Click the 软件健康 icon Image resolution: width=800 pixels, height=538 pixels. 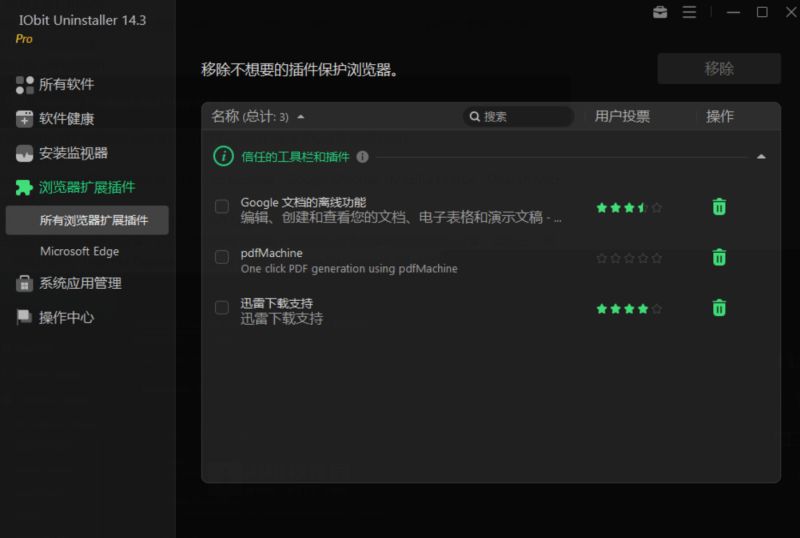tap(24, 119)
